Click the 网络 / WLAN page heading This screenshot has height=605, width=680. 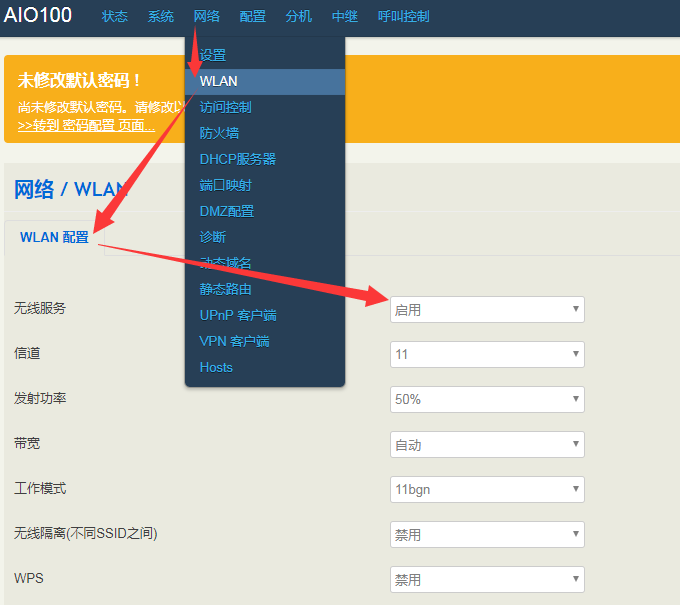71,190
